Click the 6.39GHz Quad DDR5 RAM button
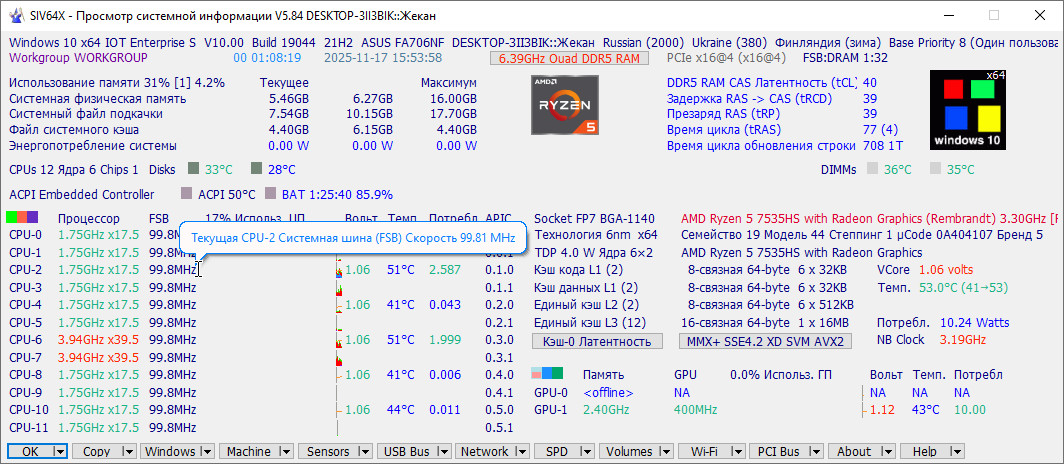The image size is (1064, 464). tap(567, 59)
